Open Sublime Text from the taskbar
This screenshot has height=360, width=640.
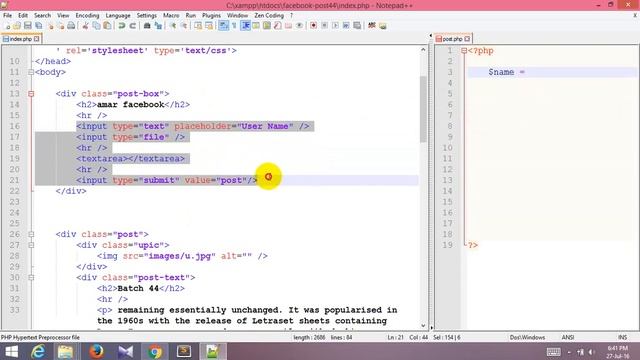pyautogui.click(x=184, y=351)
